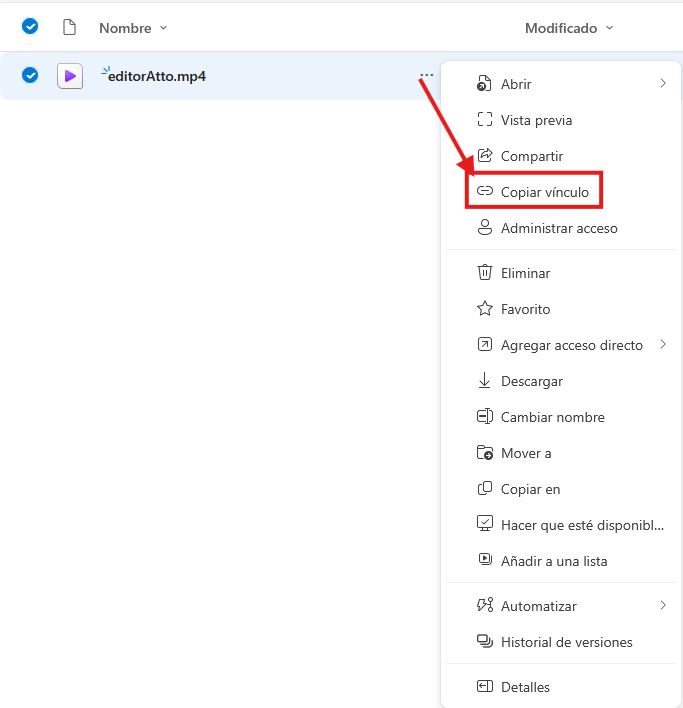This screenshot has height=708, width=683.
Task: Expand the Abrir submenu arrow
Action: 662,84
